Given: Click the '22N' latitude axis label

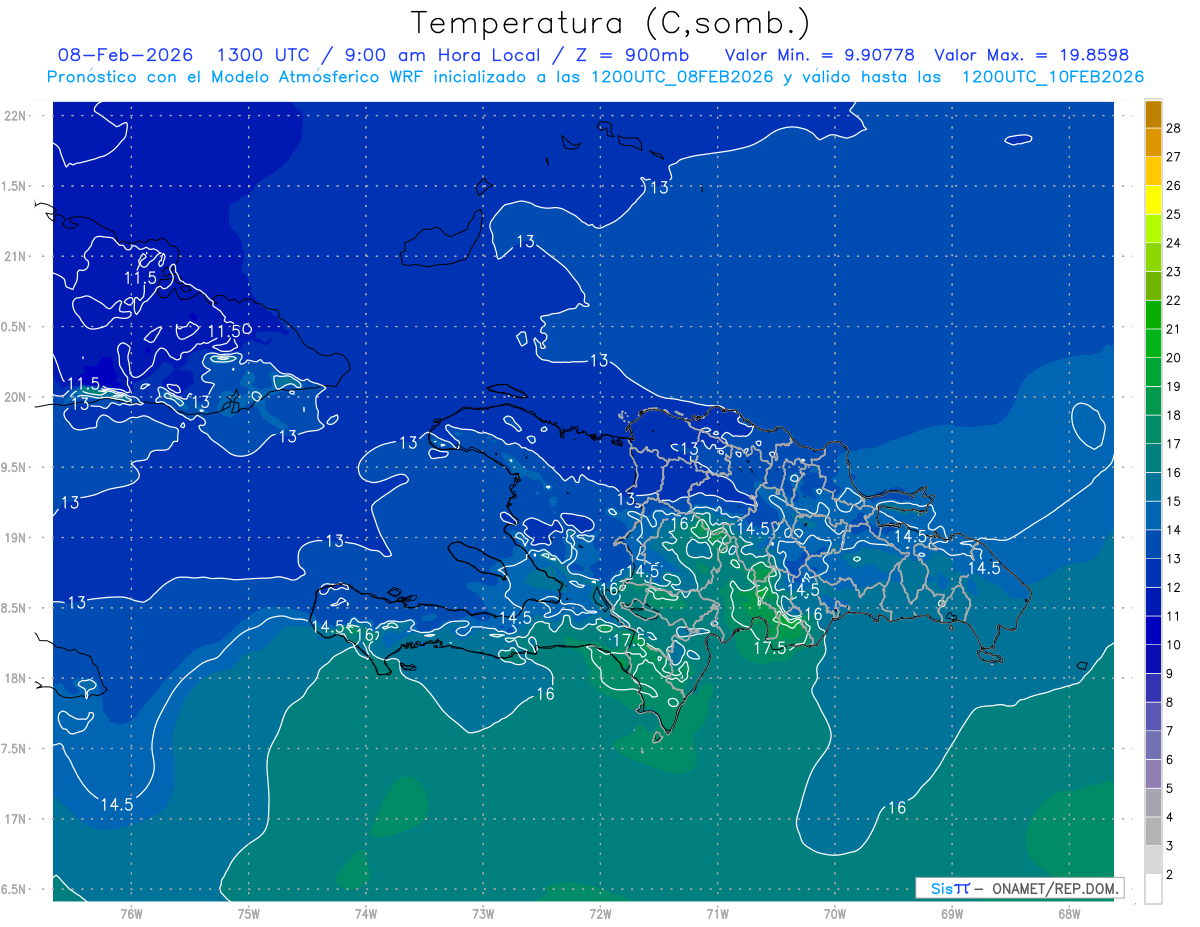Looking at the screenshot, I should click(x=17, y=115).
